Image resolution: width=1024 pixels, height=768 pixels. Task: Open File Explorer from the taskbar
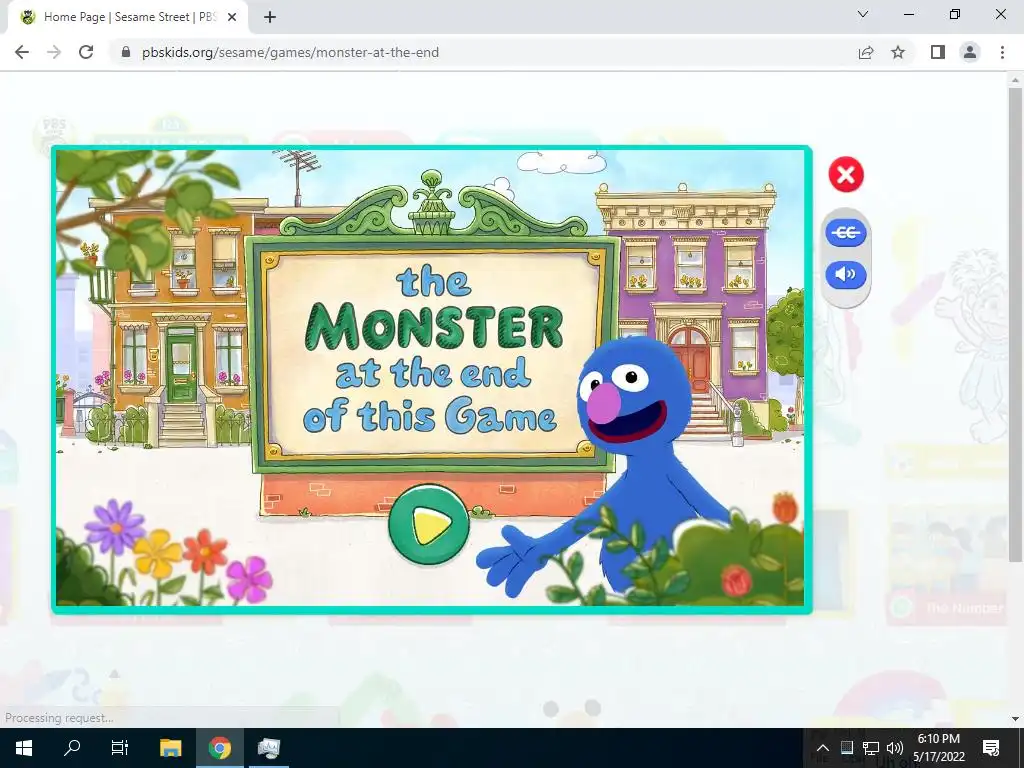tap(170, 748)
